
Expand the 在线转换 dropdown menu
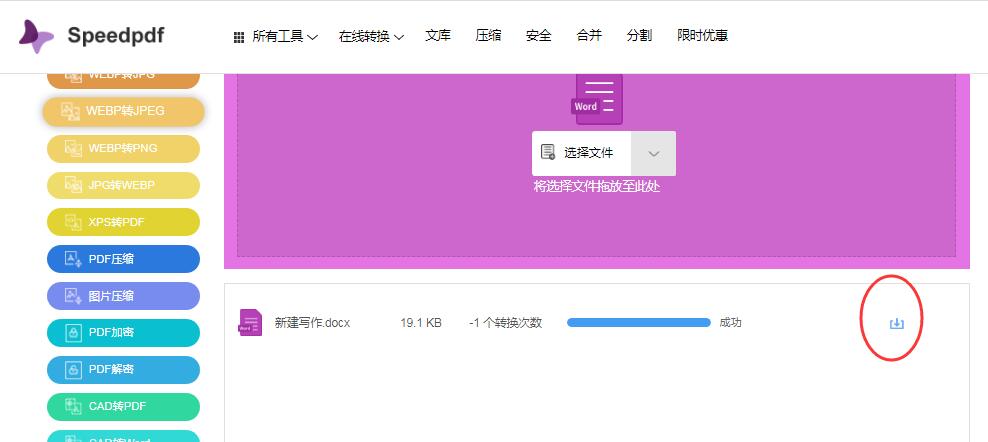(x=370, y=37)
